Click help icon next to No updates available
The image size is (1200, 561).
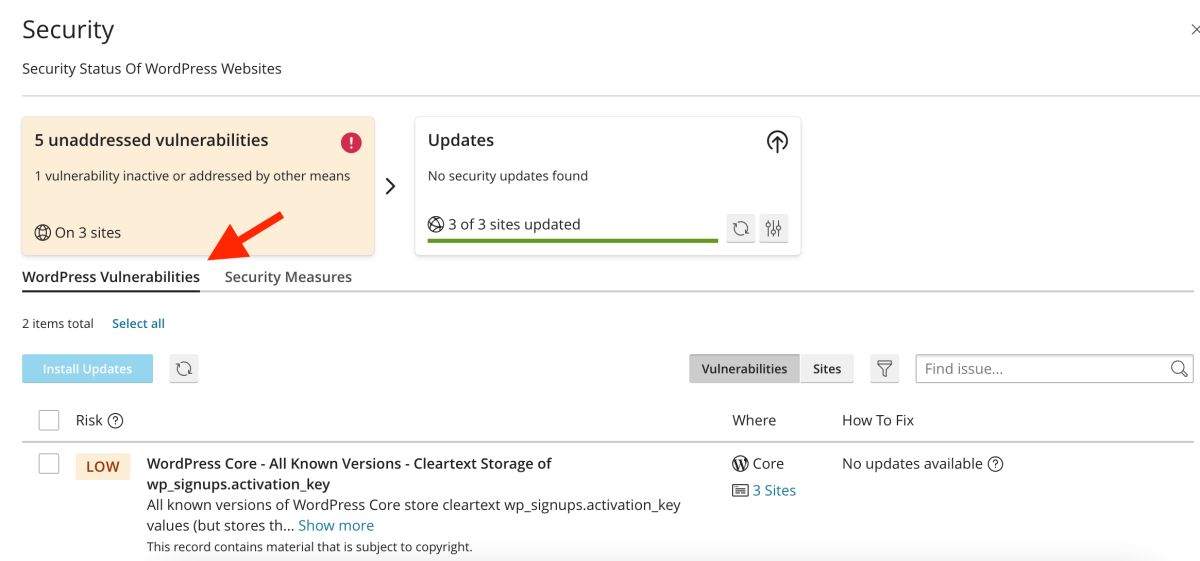[995, 464]
